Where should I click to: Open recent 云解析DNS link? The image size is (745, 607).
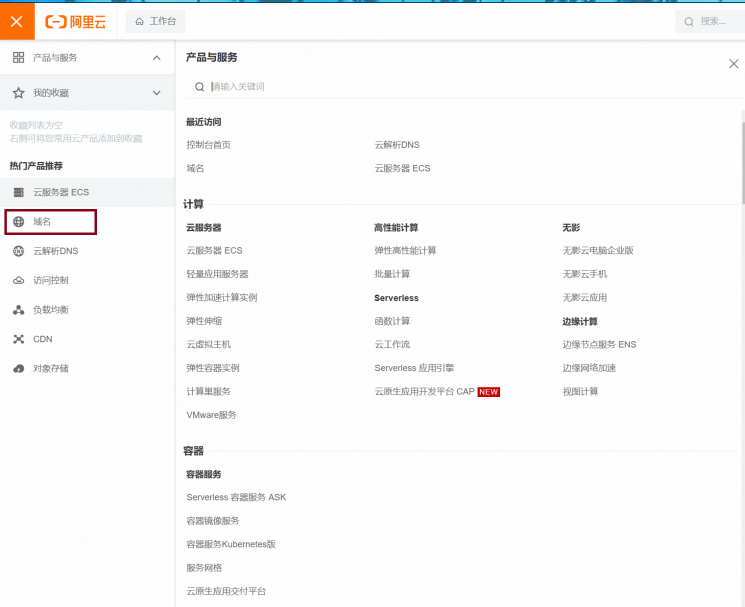(x=397, y=145)
